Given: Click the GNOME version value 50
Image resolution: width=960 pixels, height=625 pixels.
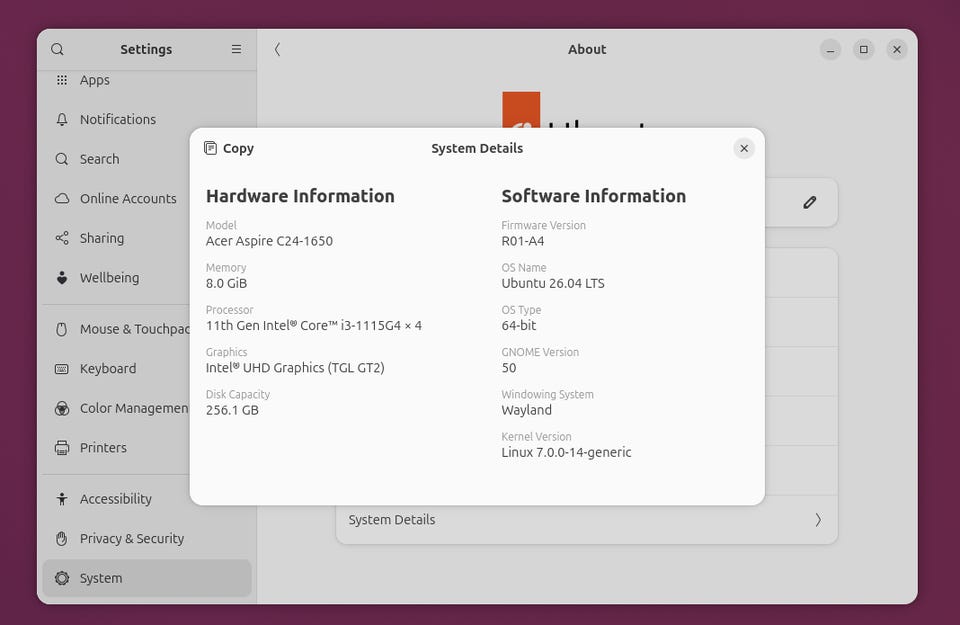Looking at the screenshot, I should click(x=509, y=368).
